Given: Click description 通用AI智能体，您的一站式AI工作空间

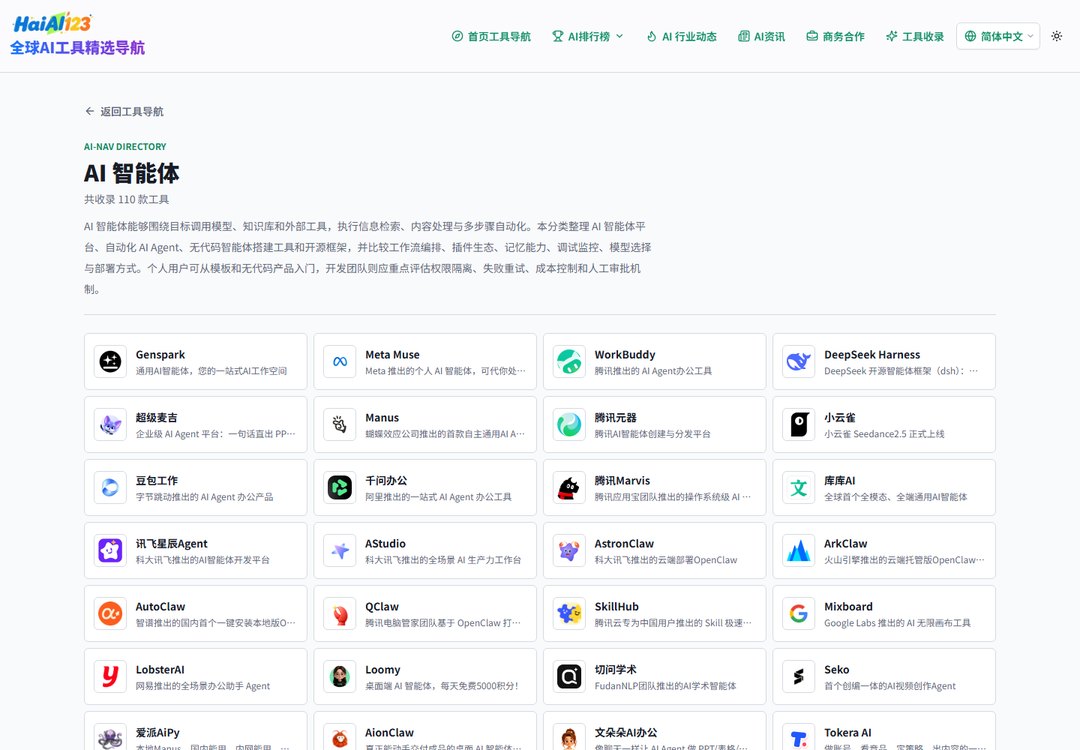Looking at the screenshot, I should (211, 371).
